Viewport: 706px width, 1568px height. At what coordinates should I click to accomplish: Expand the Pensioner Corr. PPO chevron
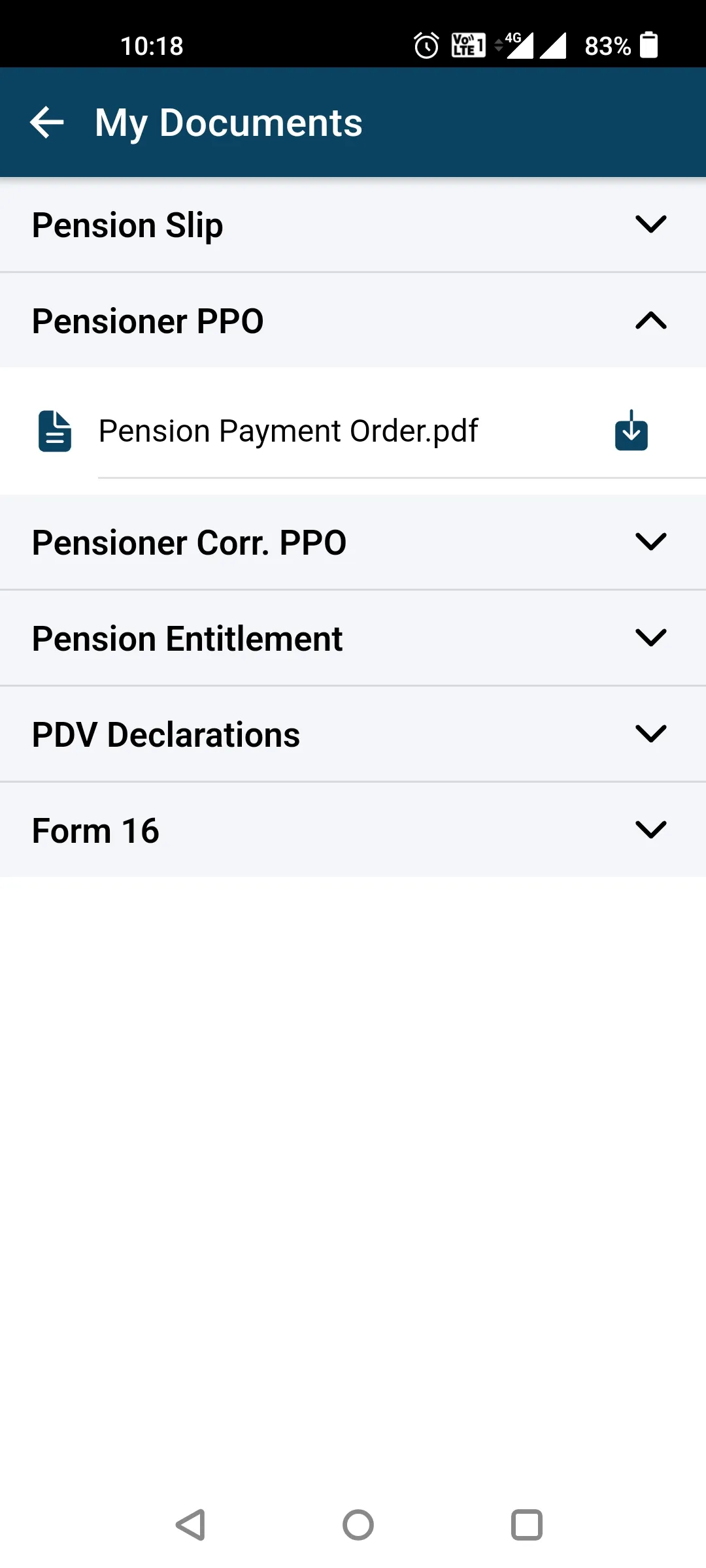pyautogui.click(x=650, y=542)
